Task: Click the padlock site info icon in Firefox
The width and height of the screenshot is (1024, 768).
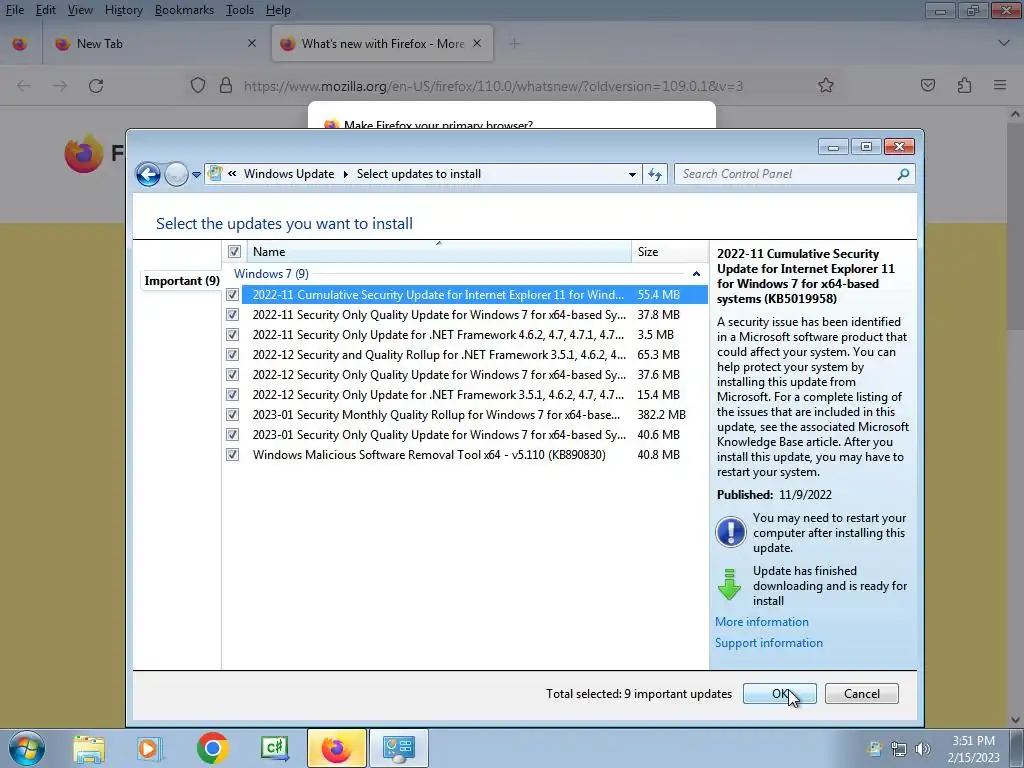Action: point(226,86)
